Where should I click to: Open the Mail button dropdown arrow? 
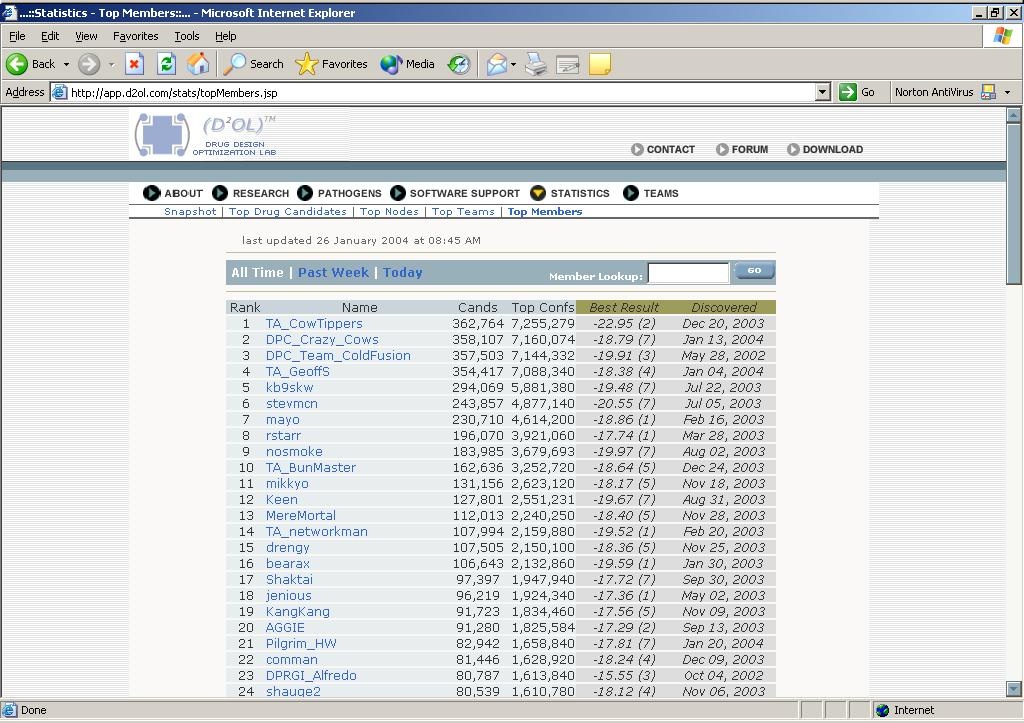[x=513, y=64]
